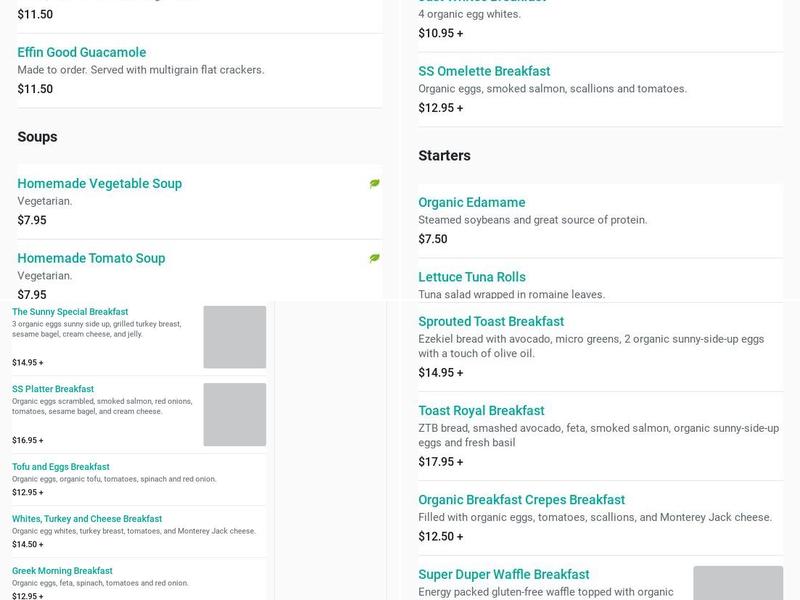Image resolution: width=800 pixels, height=600 pixels.
Task: Click the leaf icon beside Homemade Vegetable Soup
Action: coord(374,184)
